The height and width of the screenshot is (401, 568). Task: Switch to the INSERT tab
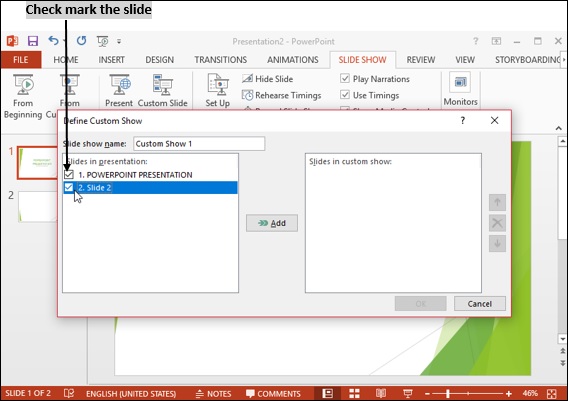(111, 60)
